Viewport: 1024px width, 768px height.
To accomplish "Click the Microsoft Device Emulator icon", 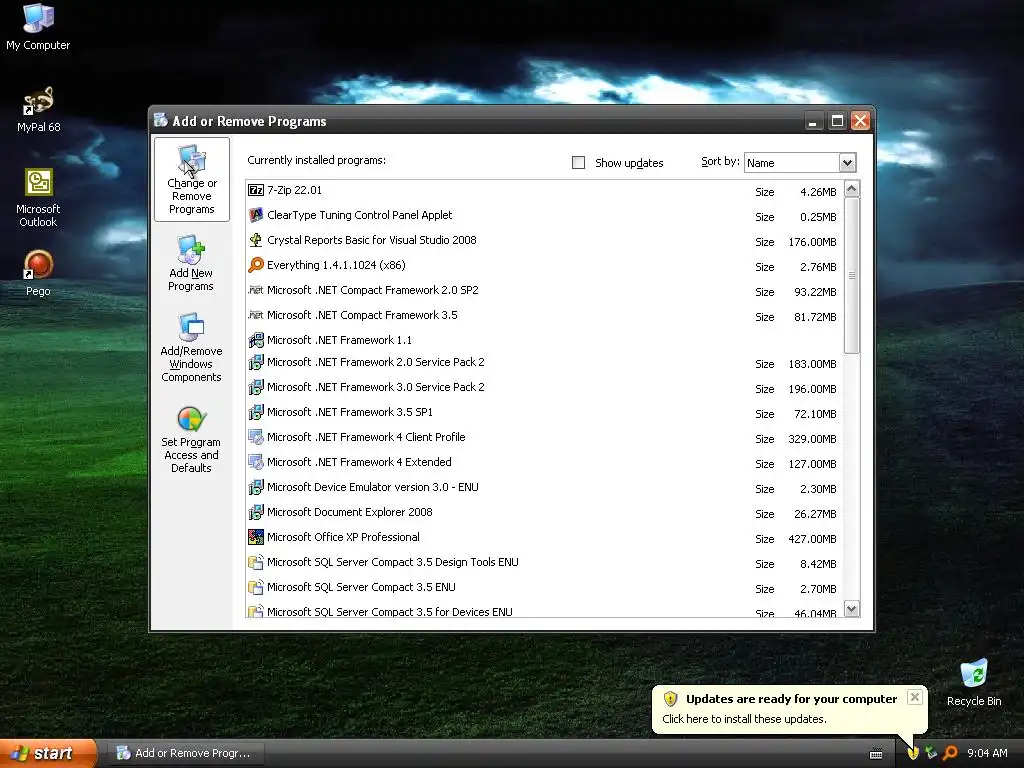I will click(256, 487).
